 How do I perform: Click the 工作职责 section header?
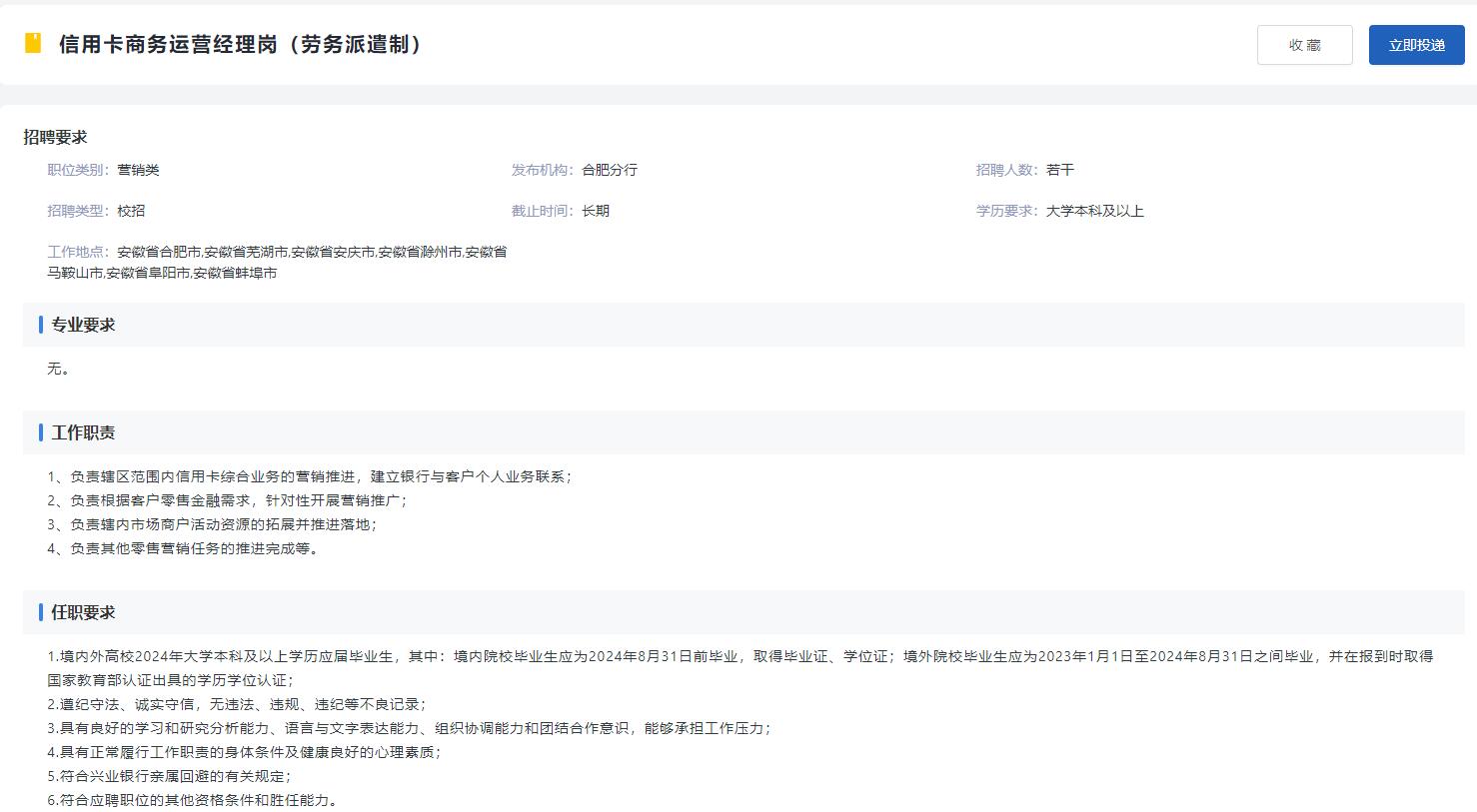(83, 432)
